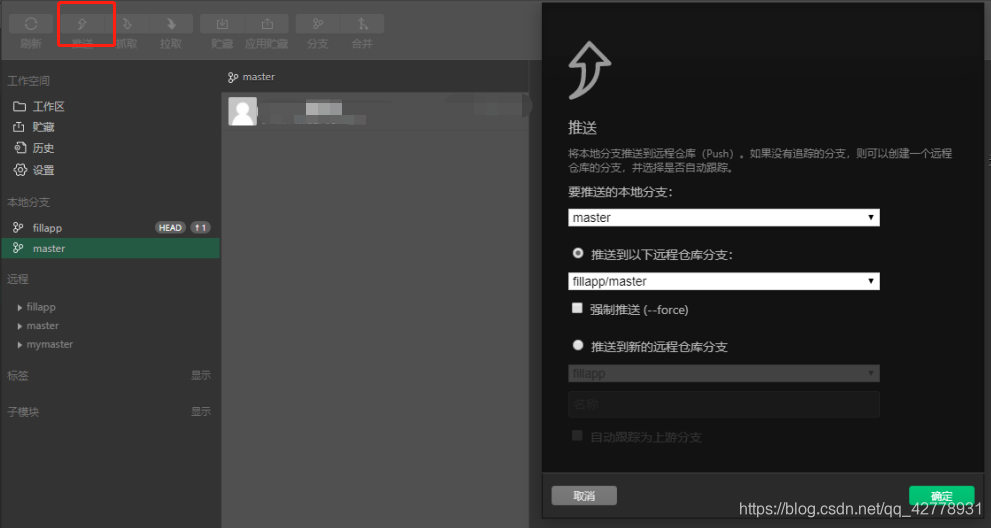Expand the fillapp remote
This screenshot has height=528, width=991.
(20, 307)
